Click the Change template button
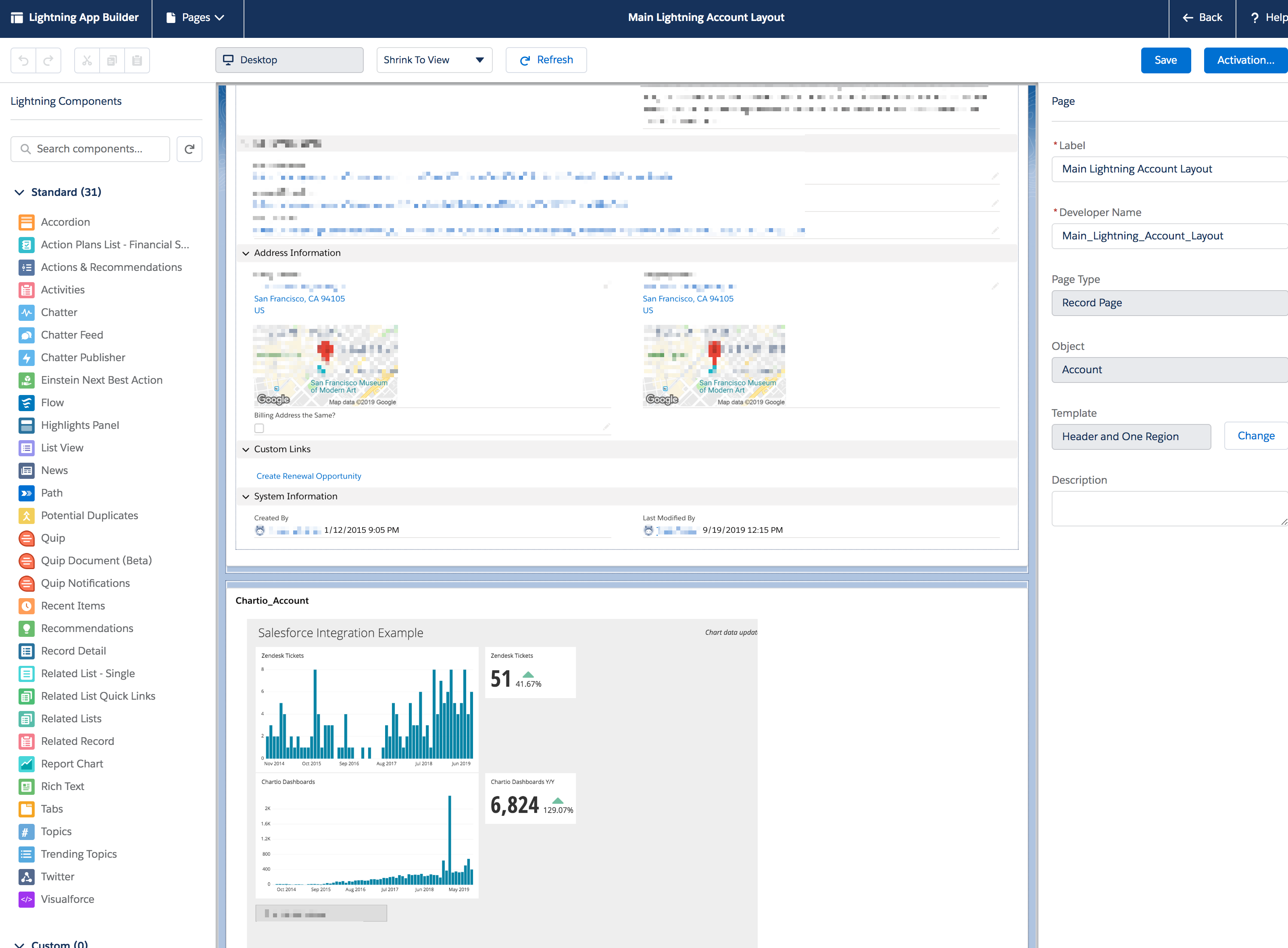This screenshot has height=948, width=1288. (x=1256, y=436)
